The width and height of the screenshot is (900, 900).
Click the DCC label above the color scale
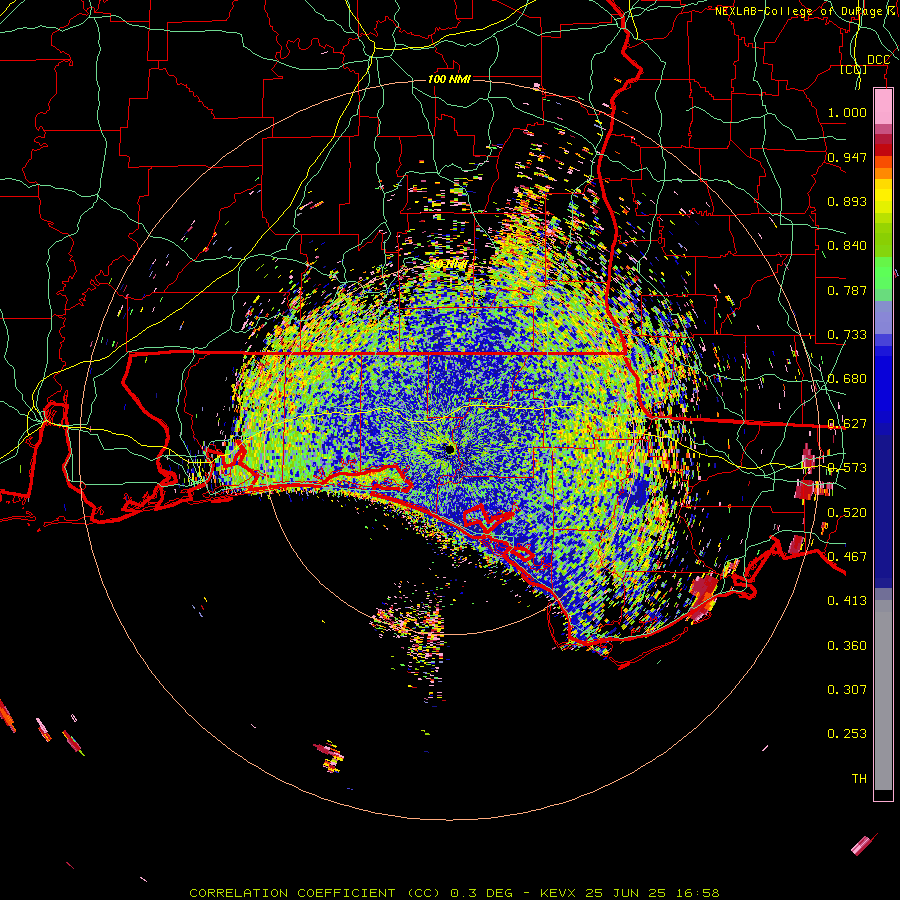tap(878, 60)
